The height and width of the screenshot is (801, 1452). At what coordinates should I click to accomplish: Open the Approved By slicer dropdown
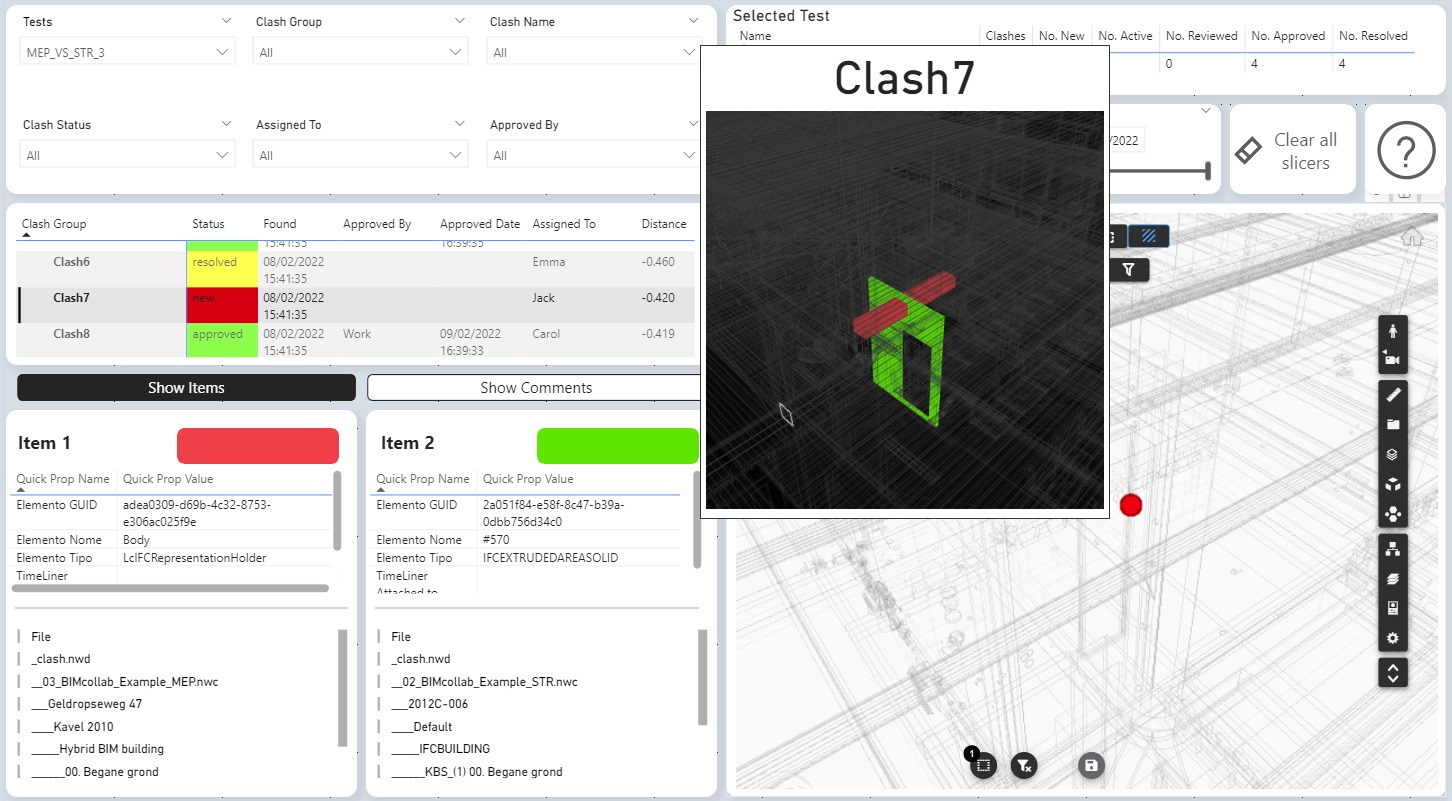click(594, 155)
